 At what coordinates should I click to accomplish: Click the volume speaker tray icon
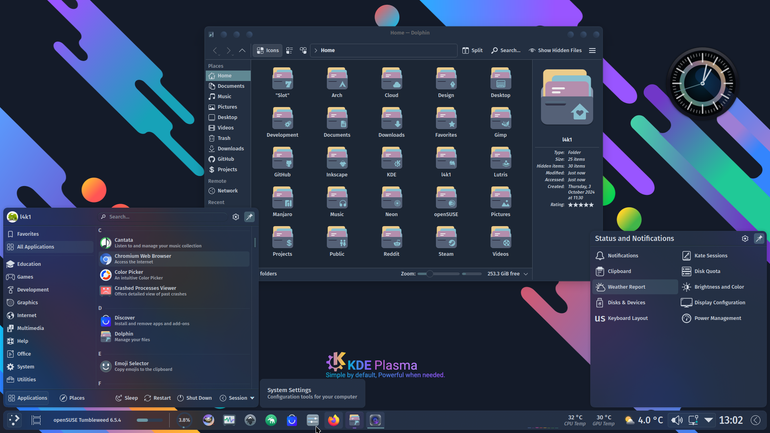677,420
